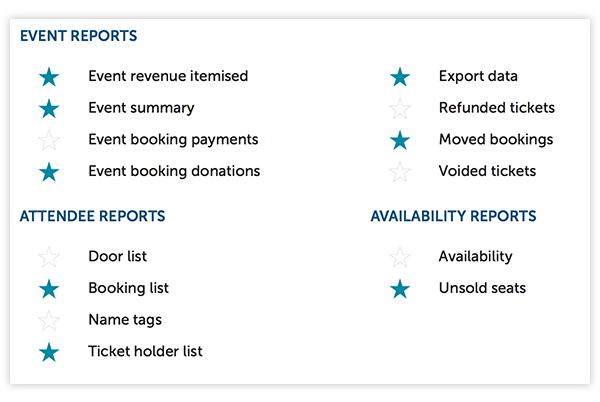600x402 pixels.
Task: Toggle the Export data favorite star
Action: click(400, 77)
